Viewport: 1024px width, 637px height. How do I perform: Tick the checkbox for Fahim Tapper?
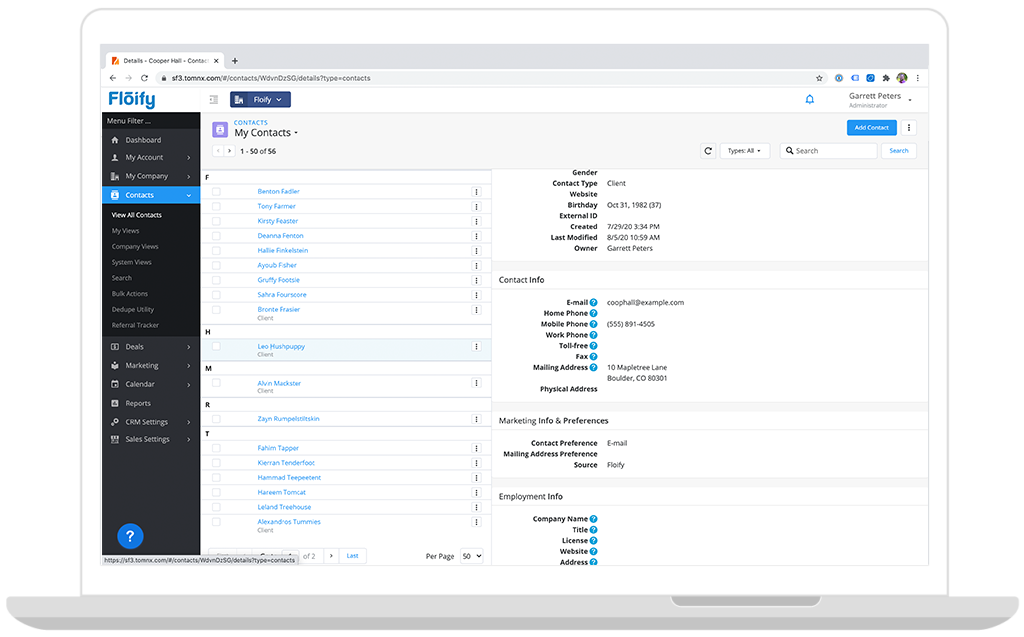(214, 447)
